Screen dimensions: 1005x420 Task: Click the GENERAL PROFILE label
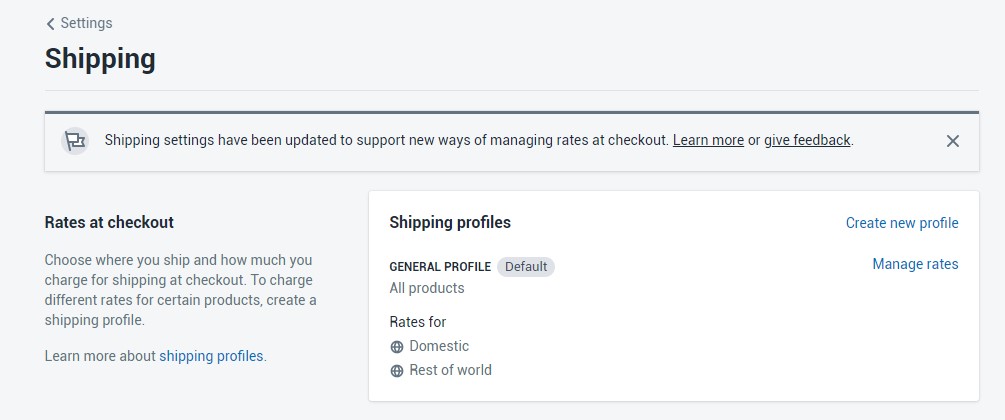pyautogui.click(x=440, y=267)
